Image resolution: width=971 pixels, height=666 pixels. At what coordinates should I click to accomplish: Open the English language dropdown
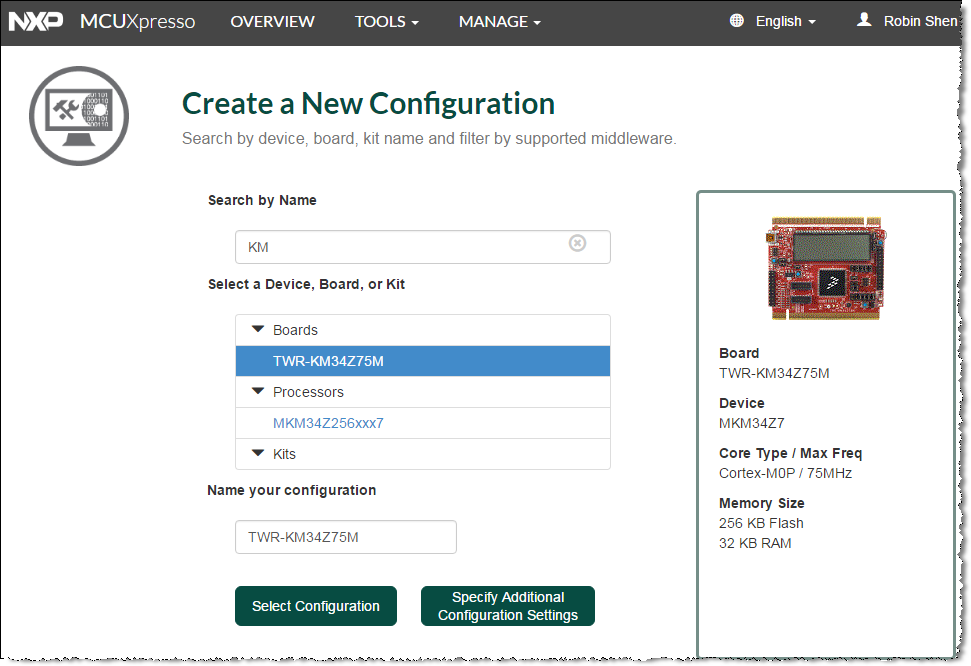click(x=785, y=21)
